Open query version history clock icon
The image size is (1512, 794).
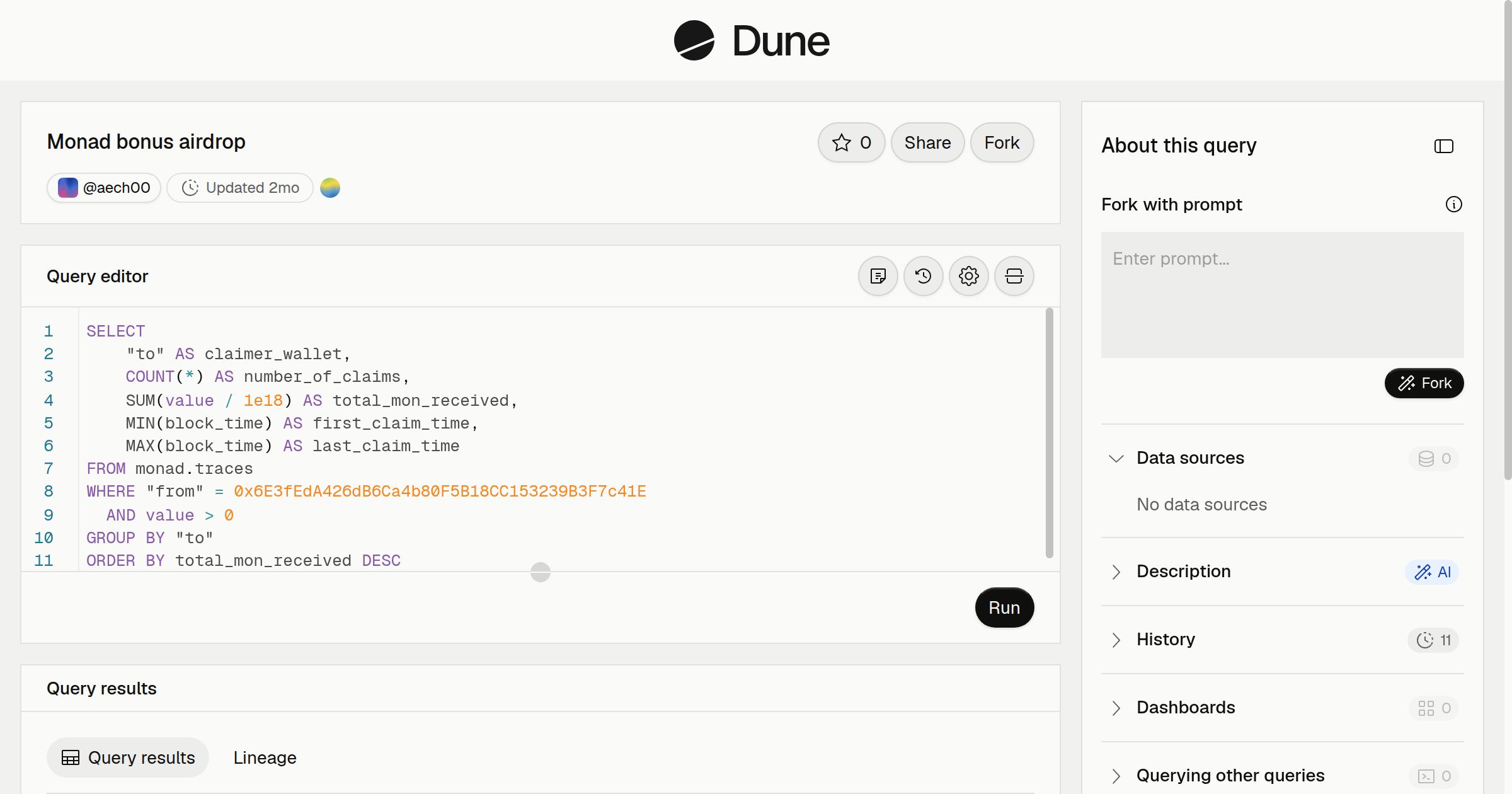point(923,276)
